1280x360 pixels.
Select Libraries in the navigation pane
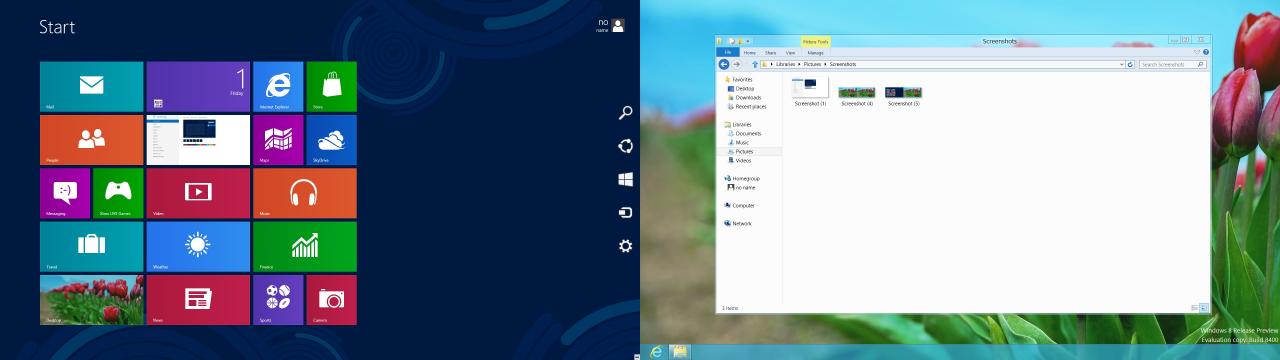[x=738, y=124]
